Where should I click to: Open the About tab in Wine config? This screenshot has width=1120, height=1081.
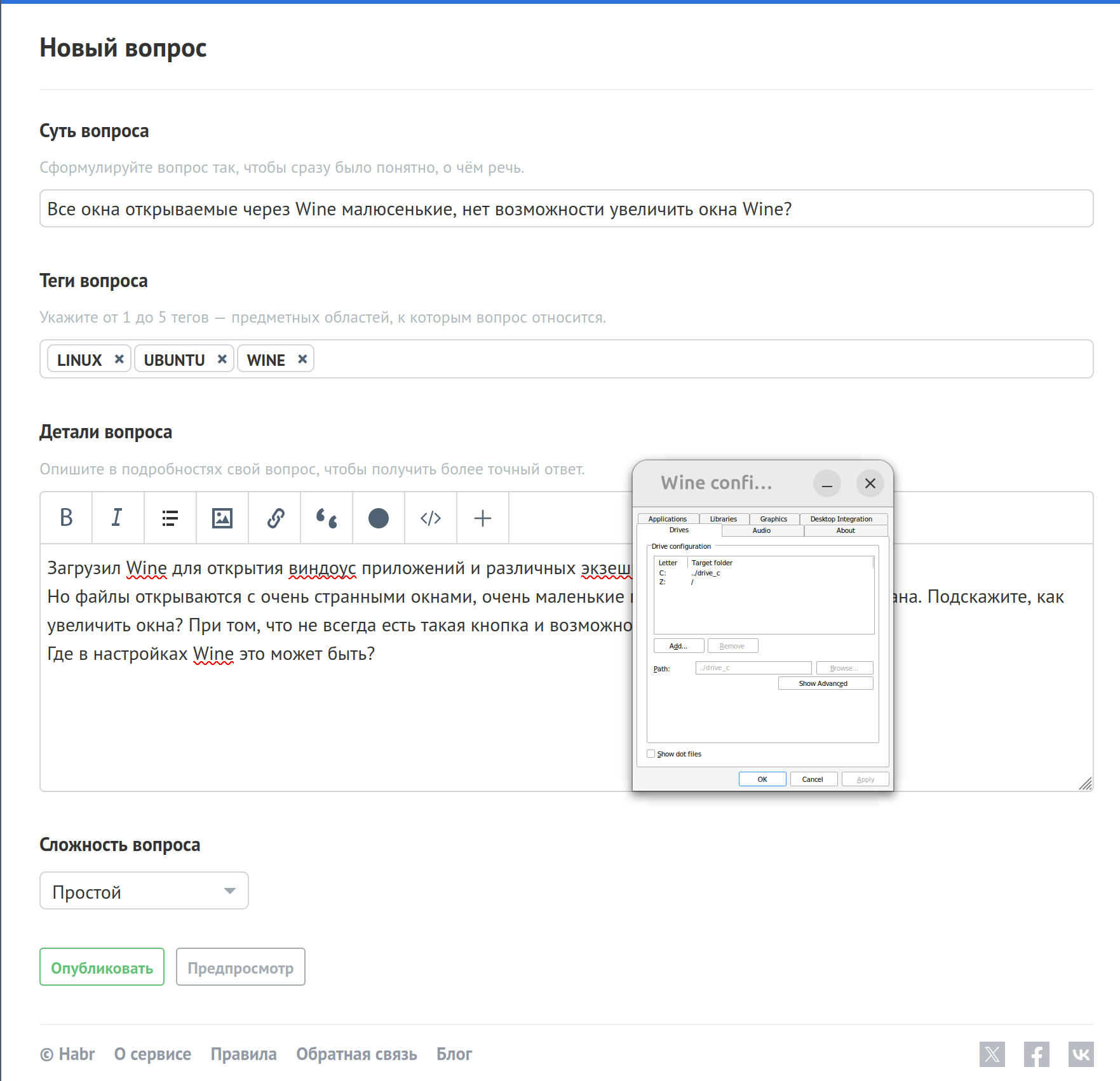846,530
